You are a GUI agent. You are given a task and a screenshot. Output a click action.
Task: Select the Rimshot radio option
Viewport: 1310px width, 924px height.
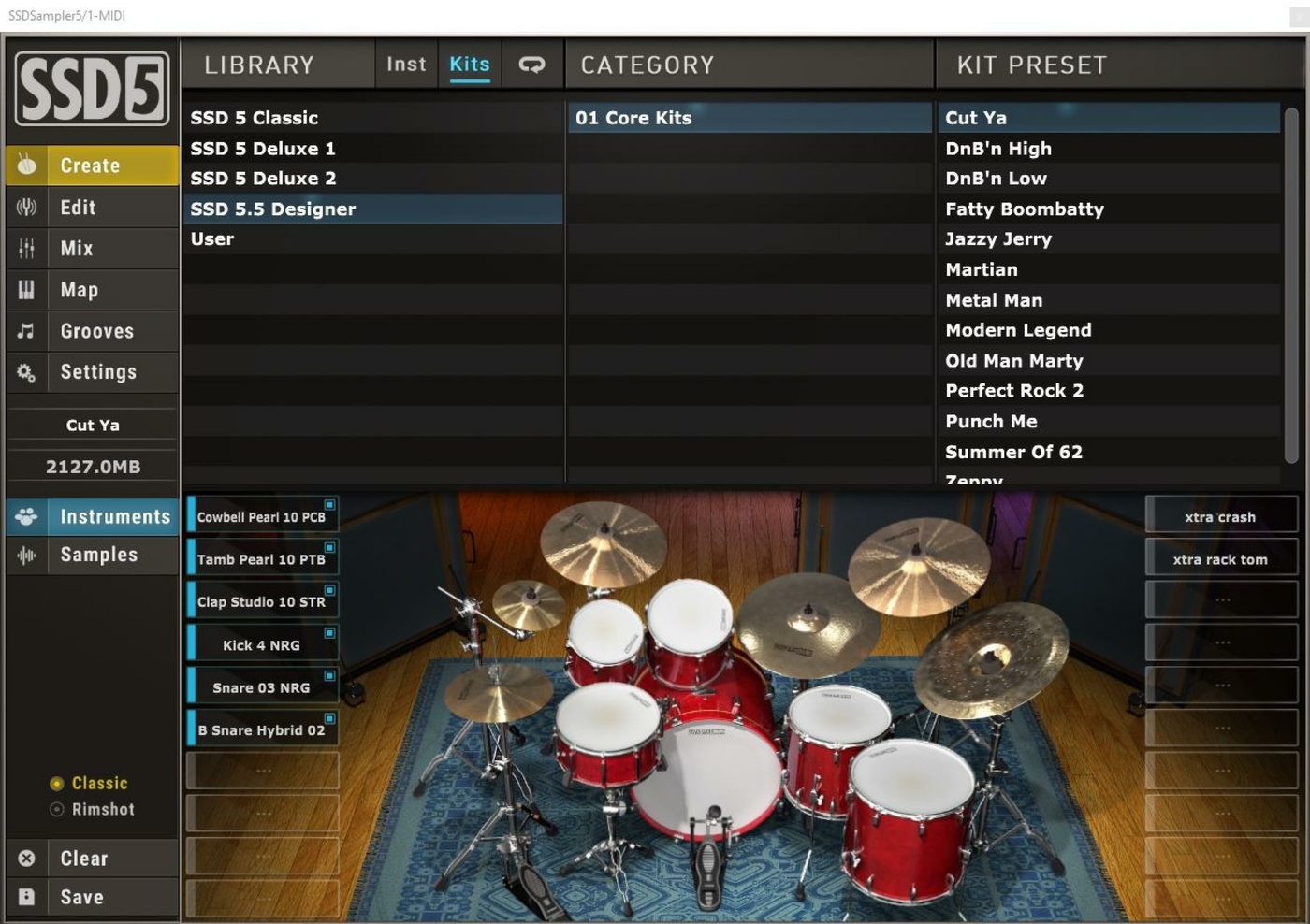pos(57,810)
